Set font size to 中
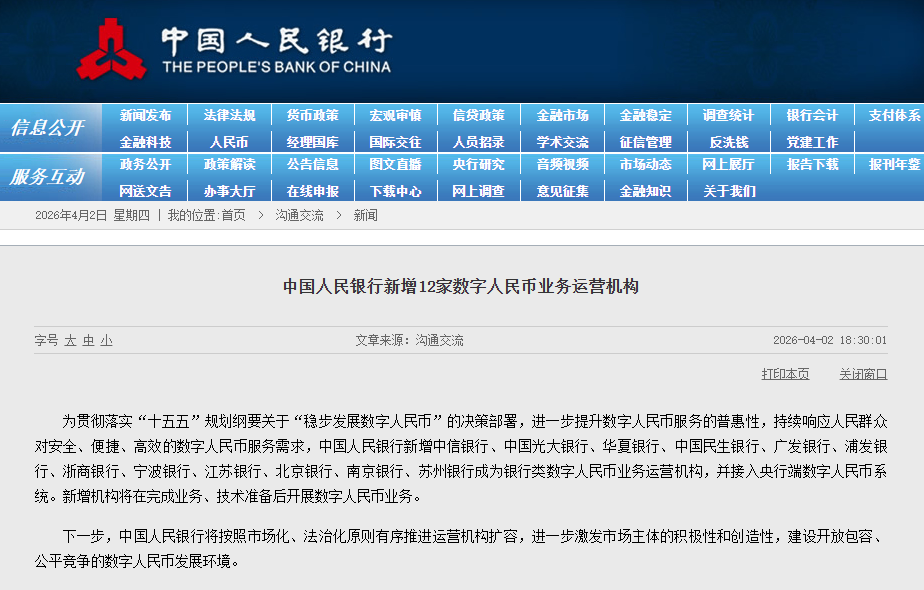This screenshot has height=590, width=924. pos(88,340)
